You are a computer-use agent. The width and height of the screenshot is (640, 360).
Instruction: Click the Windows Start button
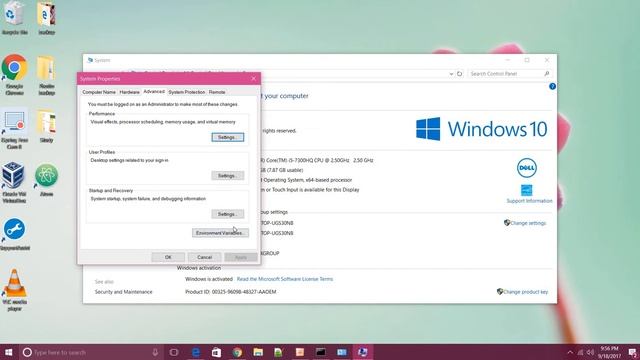point(9,352)
